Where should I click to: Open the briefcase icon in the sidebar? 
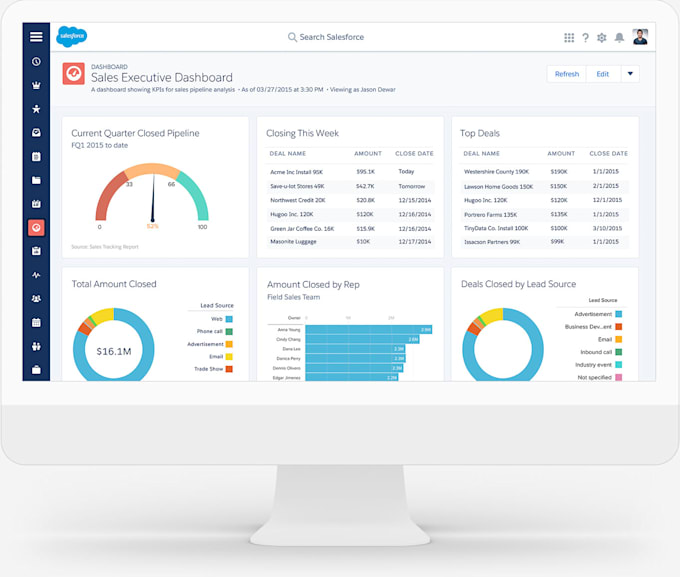pos(36,370)
